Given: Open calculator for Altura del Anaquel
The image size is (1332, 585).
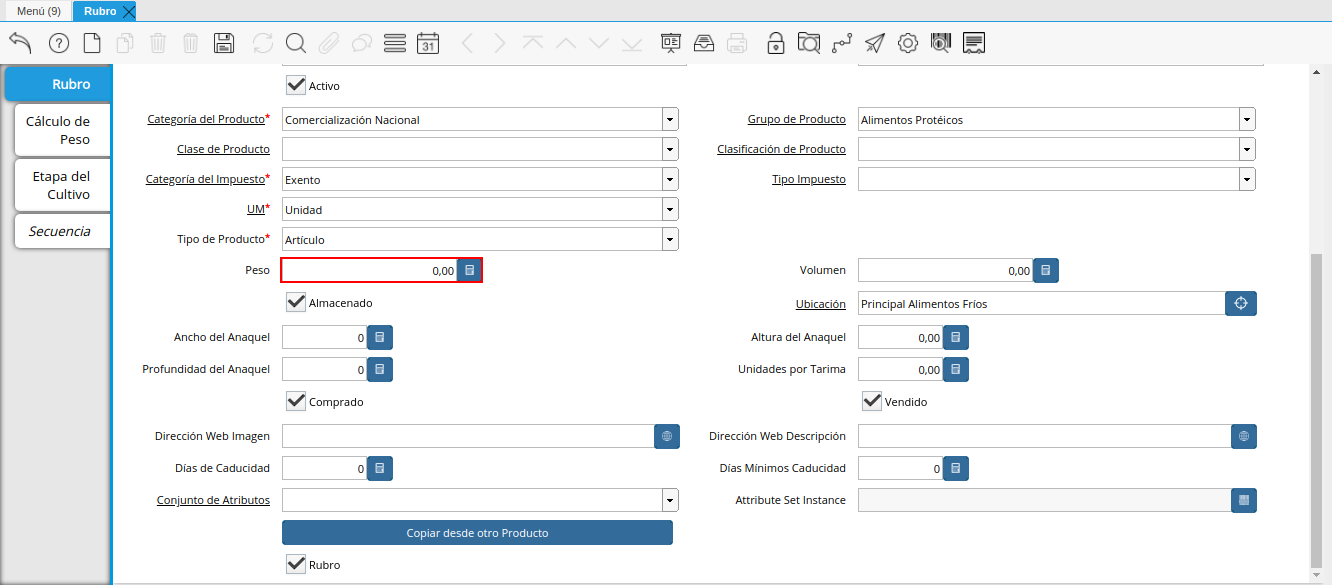Looking at the screenshot, I should click(x=955, y=338).
